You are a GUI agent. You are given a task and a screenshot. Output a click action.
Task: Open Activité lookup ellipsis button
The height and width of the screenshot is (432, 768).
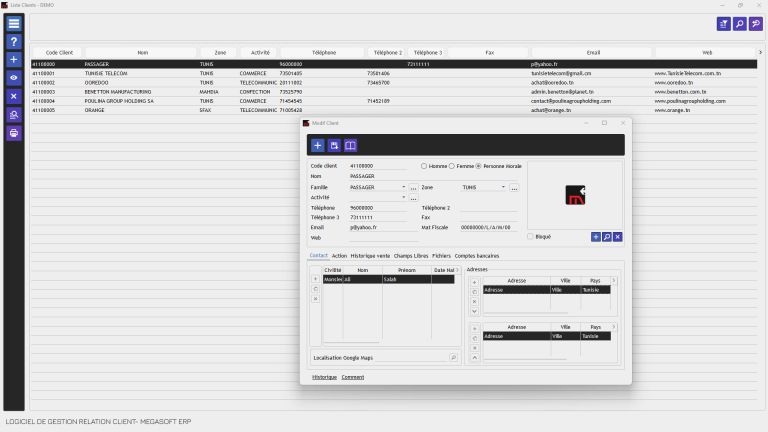(x=413, y=198)
